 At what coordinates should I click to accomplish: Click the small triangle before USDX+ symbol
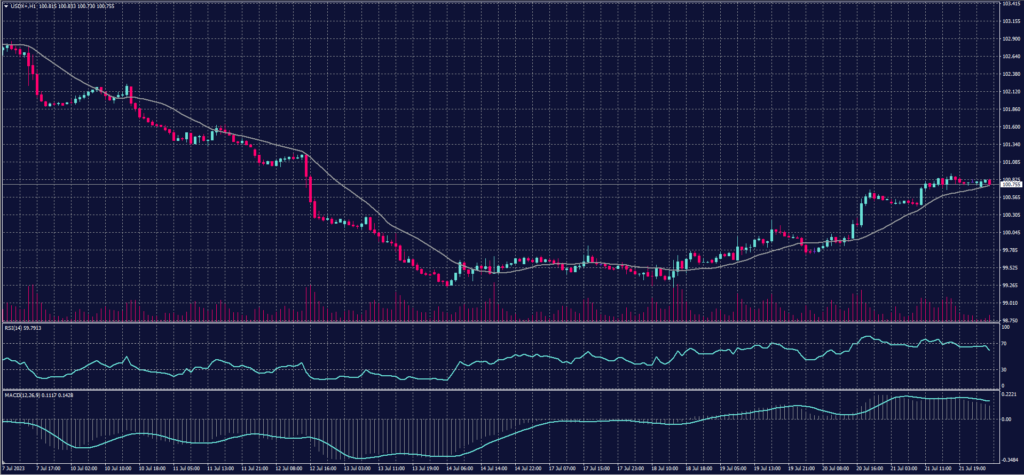coord(5,5)
